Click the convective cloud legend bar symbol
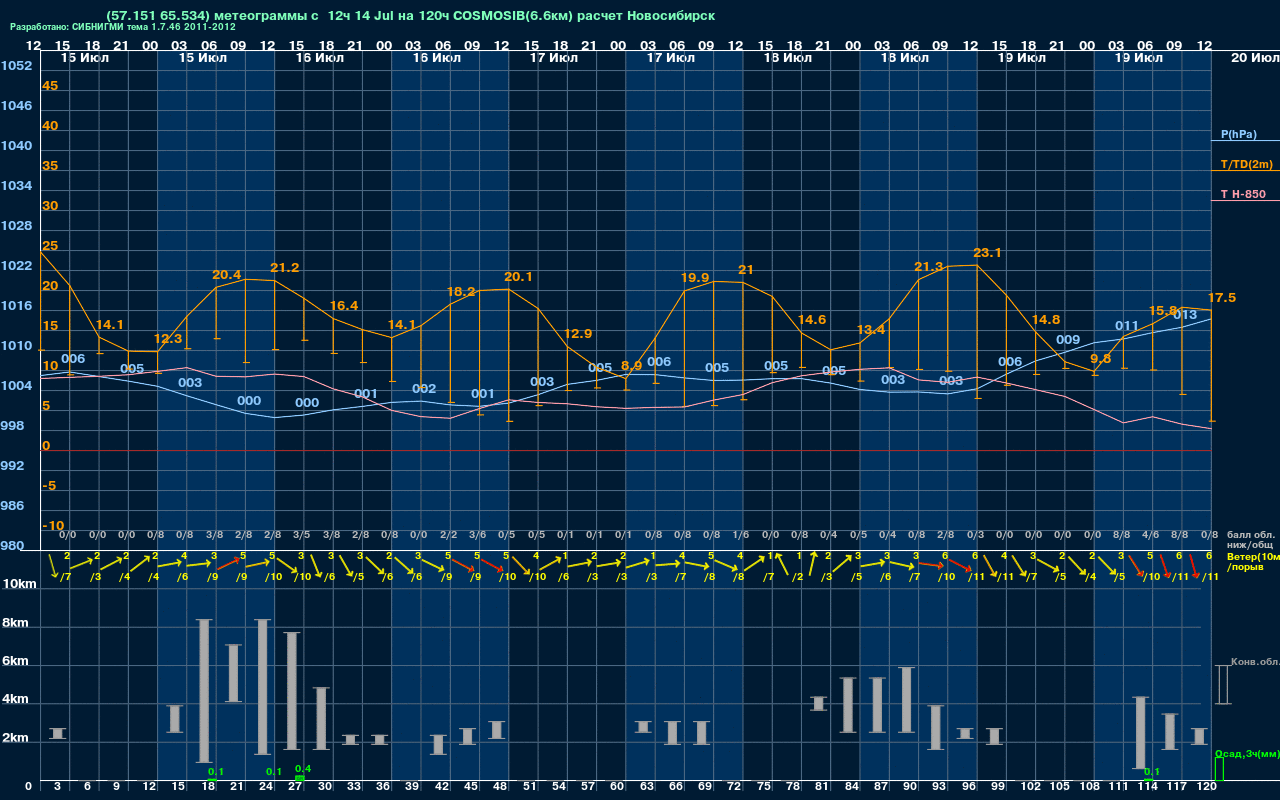 (1222, 684)
